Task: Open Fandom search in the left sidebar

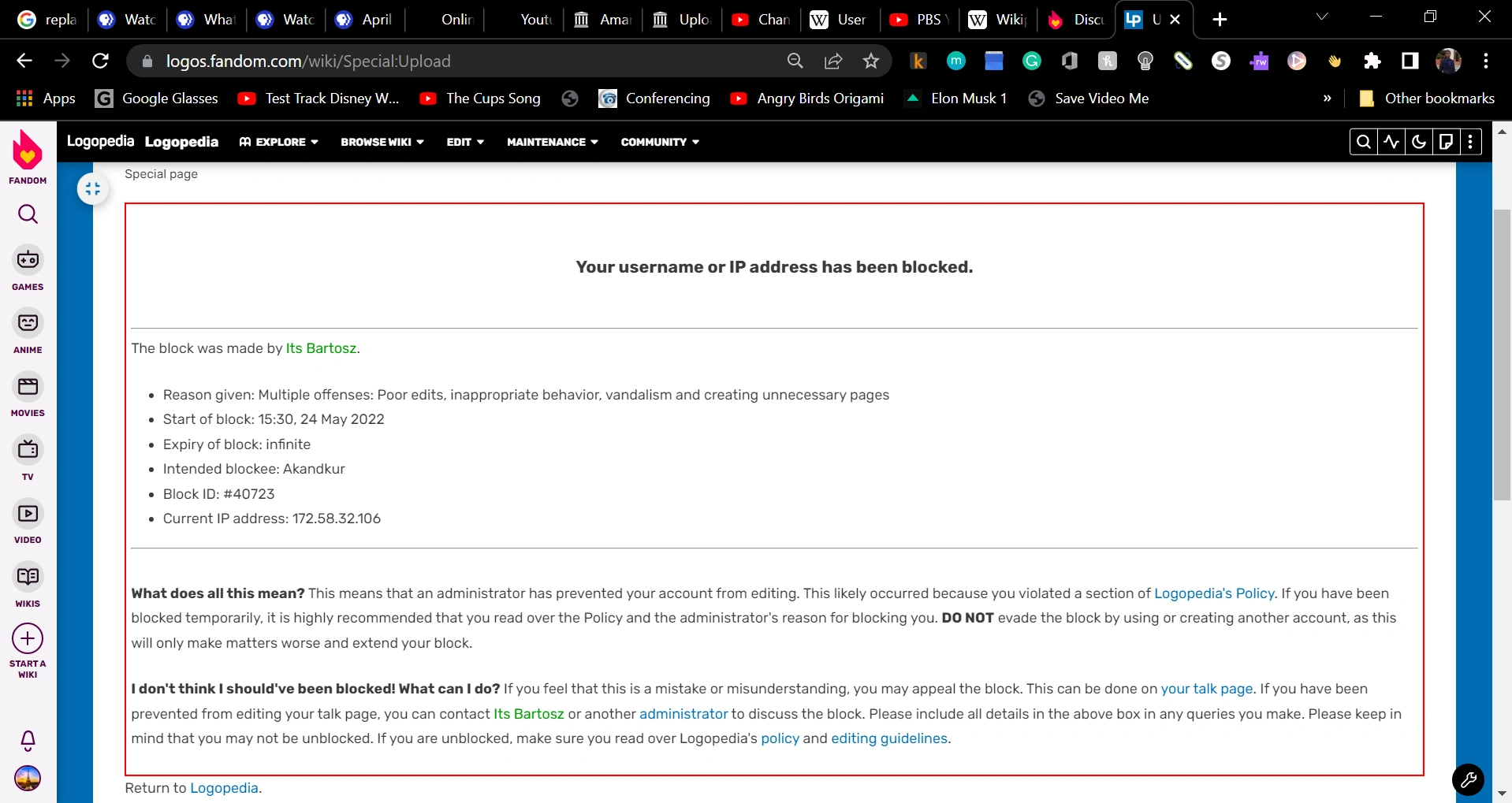Action: 28,214
